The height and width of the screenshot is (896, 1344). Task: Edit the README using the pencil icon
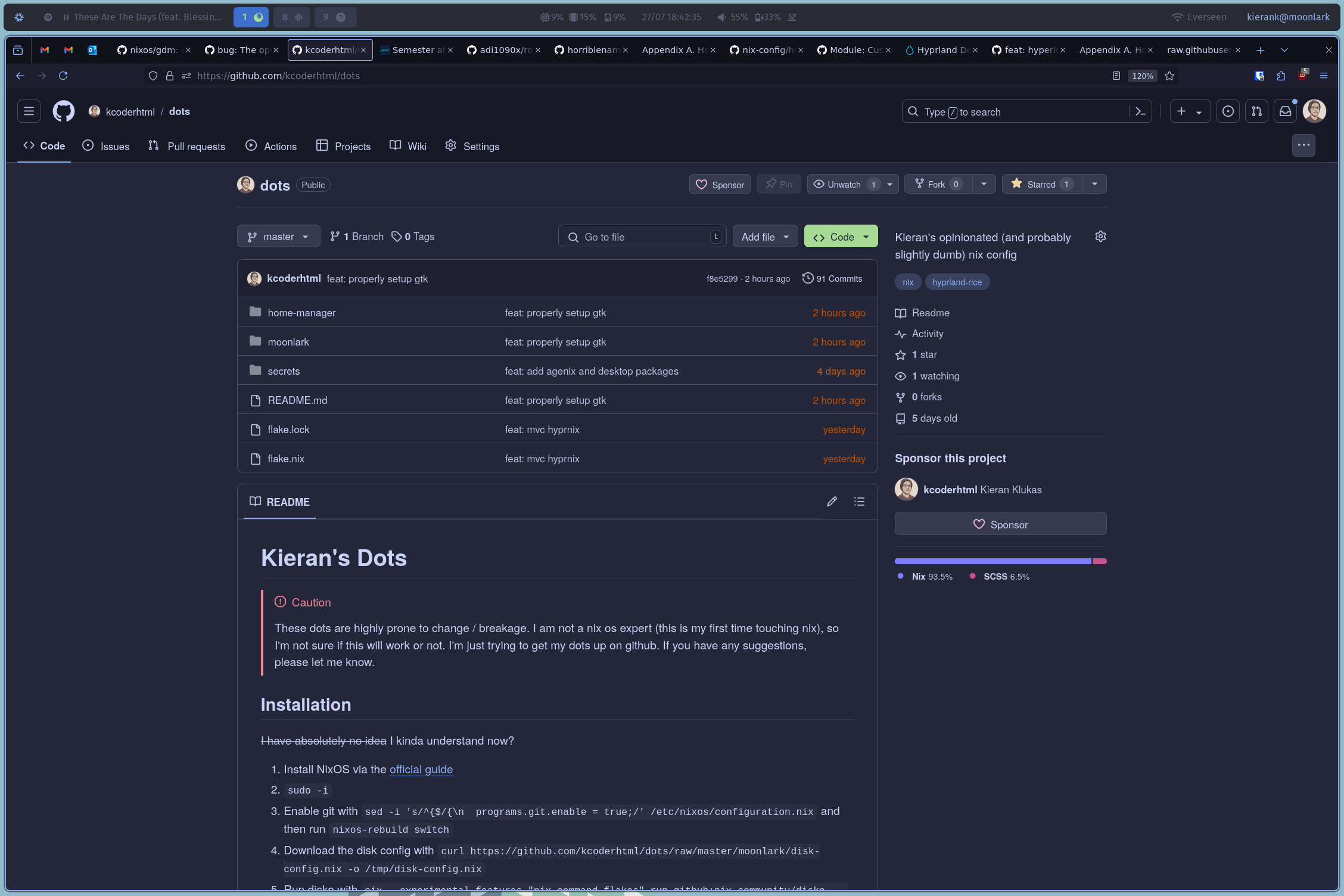point(832,502)
